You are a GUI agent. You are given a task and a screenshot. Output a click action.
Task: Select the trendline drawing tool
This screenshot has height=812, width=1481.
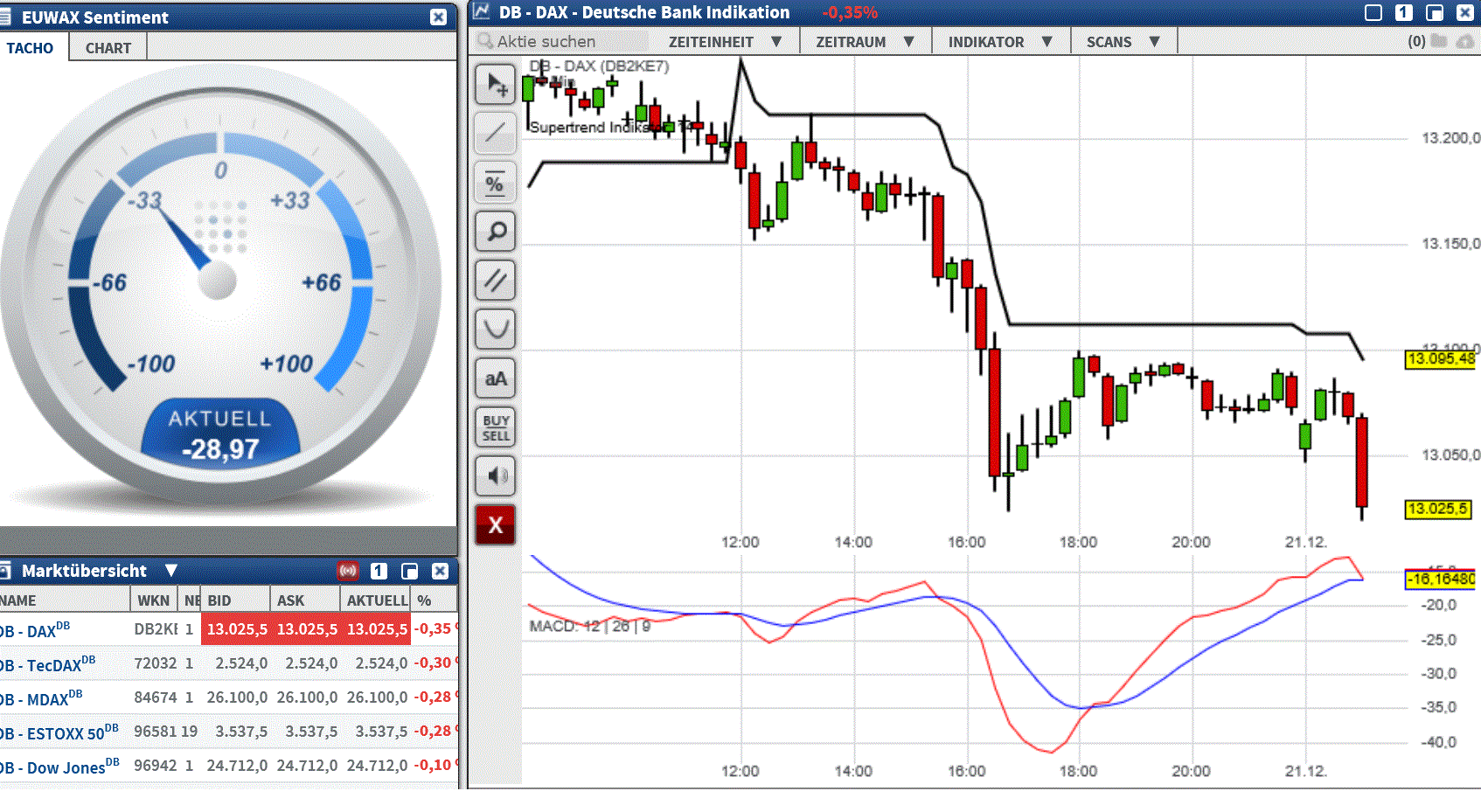pyautogui.click(x=495, y=134)
